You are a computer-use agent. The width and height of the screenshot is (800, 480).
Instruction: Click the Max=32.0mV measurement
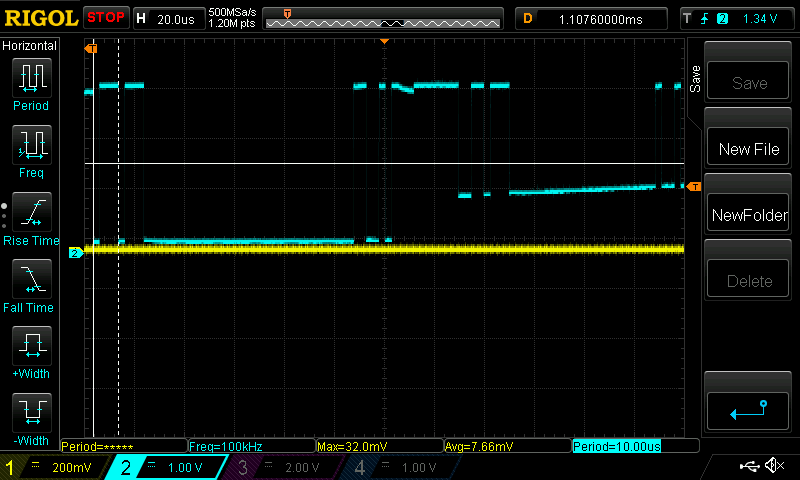tap(380, 446)
